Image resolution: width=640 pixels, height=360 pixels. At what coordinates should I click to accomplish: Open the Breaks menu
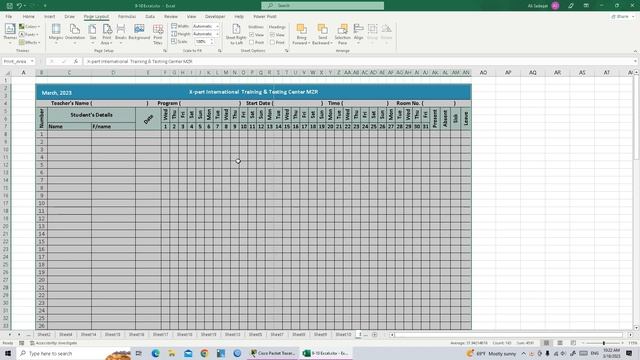(121, 34)
